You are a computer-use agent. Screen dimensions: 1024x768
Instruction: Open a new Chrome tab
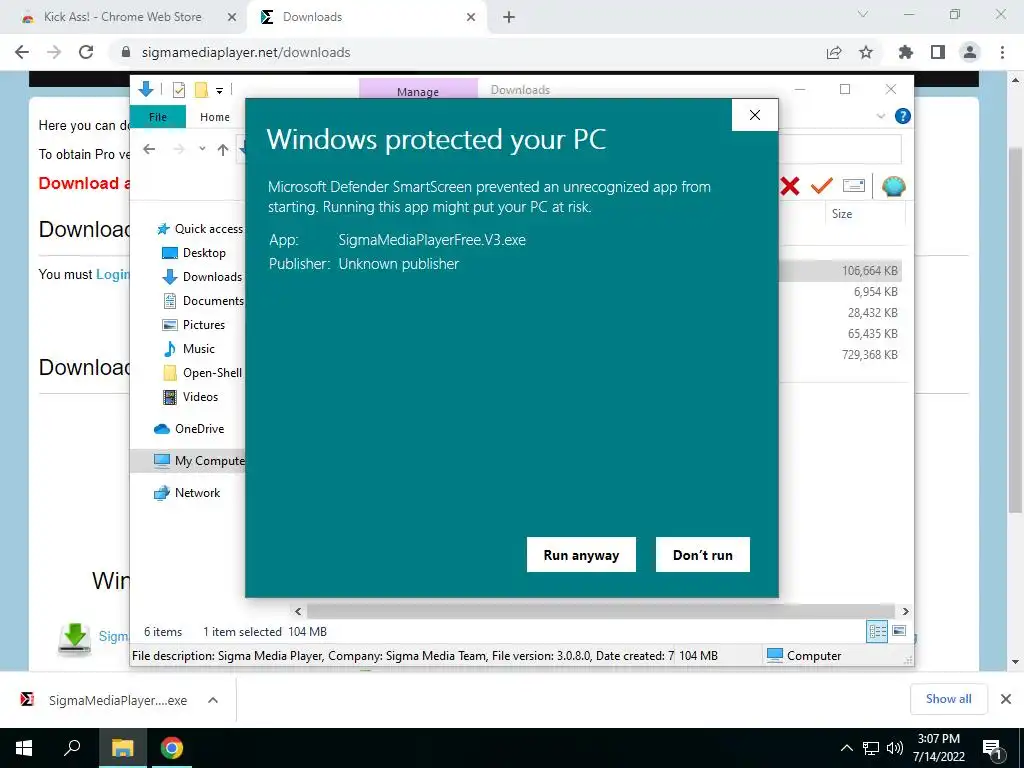509,17
